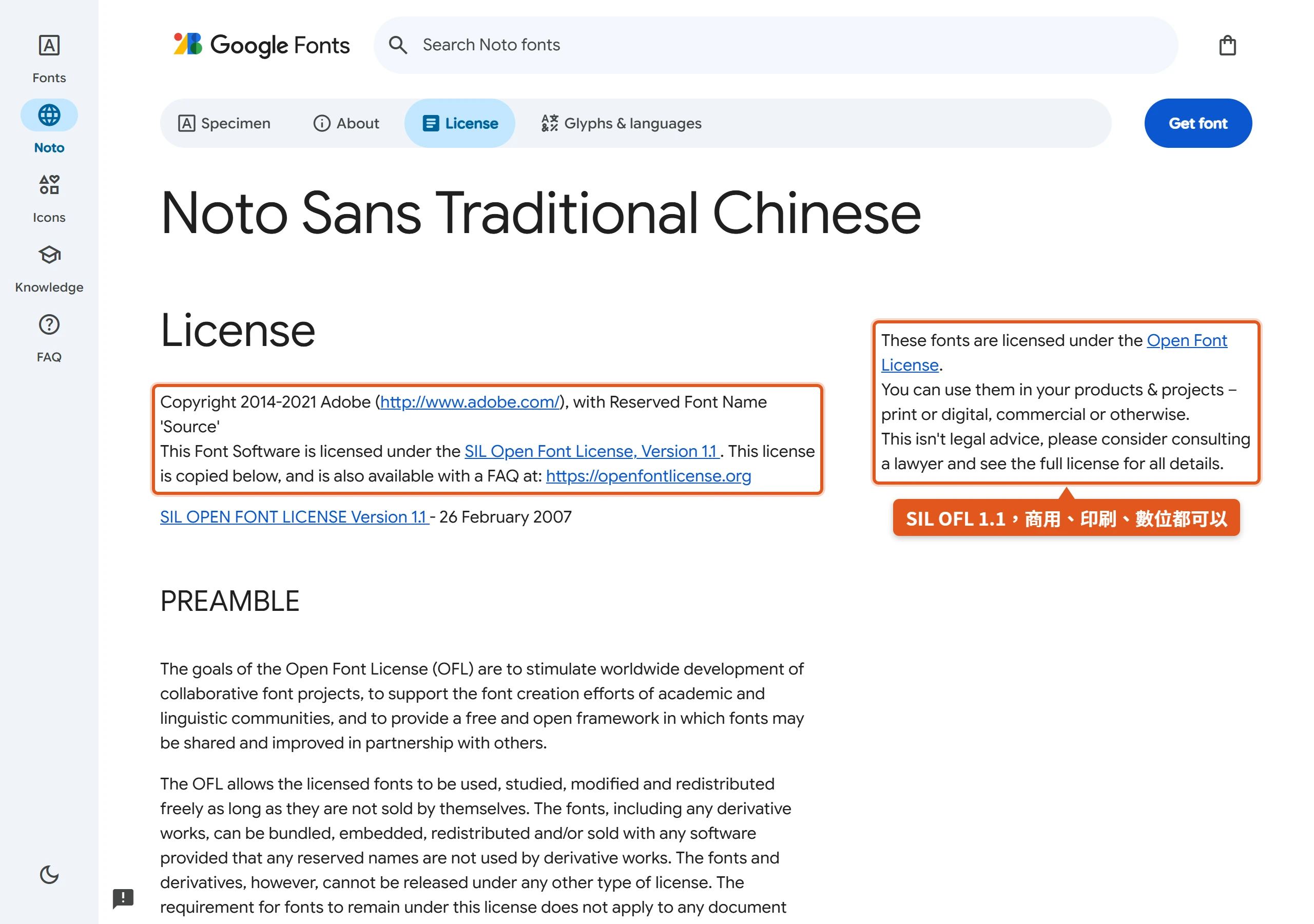
Task: Click the License heading
Action: point(238,330)
